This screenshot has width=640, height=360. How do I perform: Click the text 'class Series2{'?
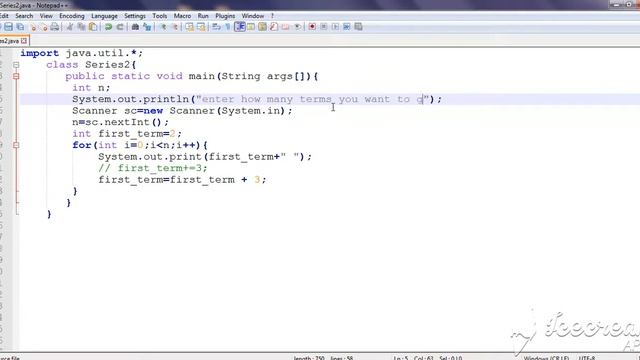[x=91, y=65]
